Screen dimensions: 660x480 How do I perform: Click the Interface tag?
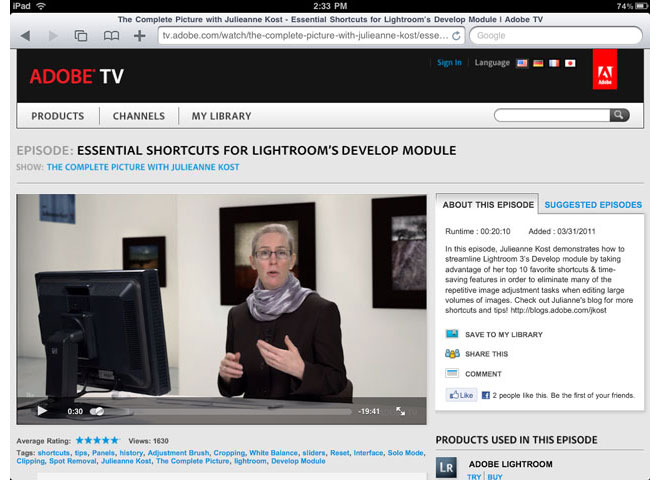click(368, 453)
